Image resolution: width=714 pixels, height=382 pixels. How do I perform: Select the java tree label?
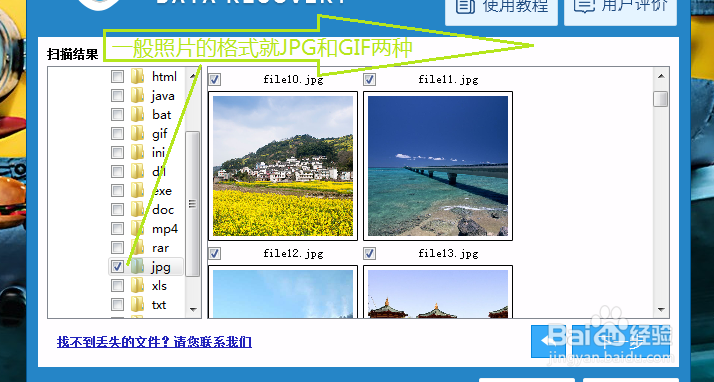pos(163,96)
